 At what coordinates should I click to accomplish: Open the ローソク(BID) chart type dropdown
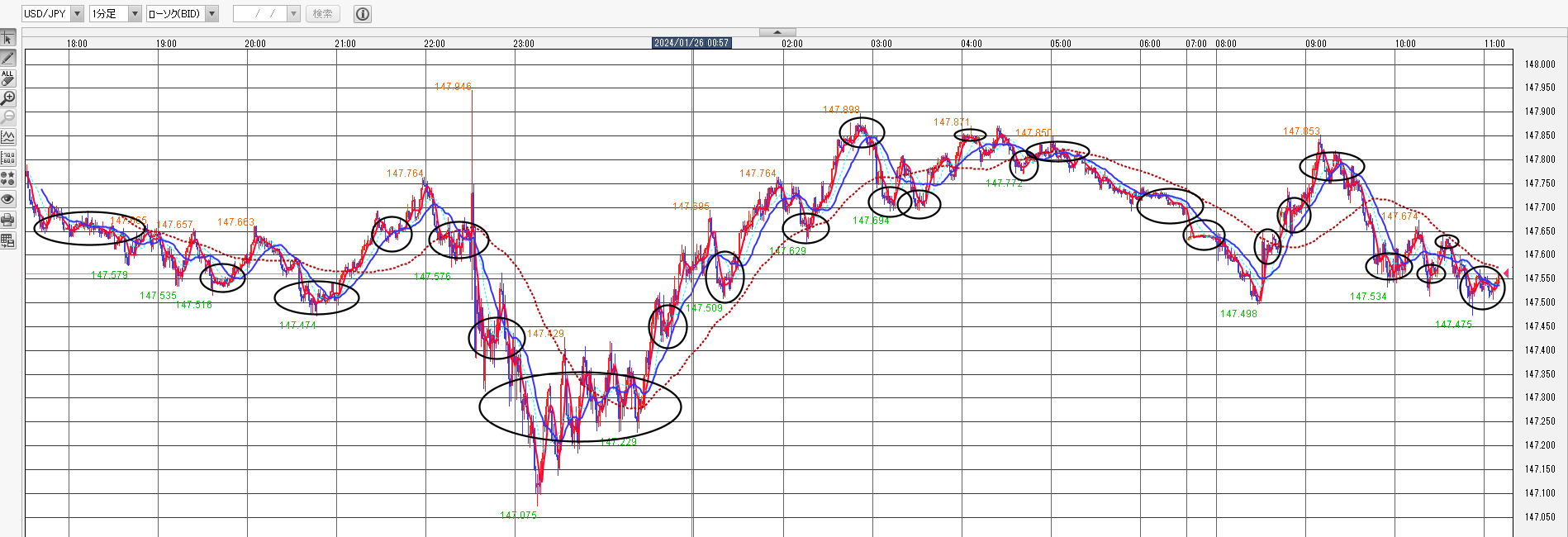coord(211,14)
